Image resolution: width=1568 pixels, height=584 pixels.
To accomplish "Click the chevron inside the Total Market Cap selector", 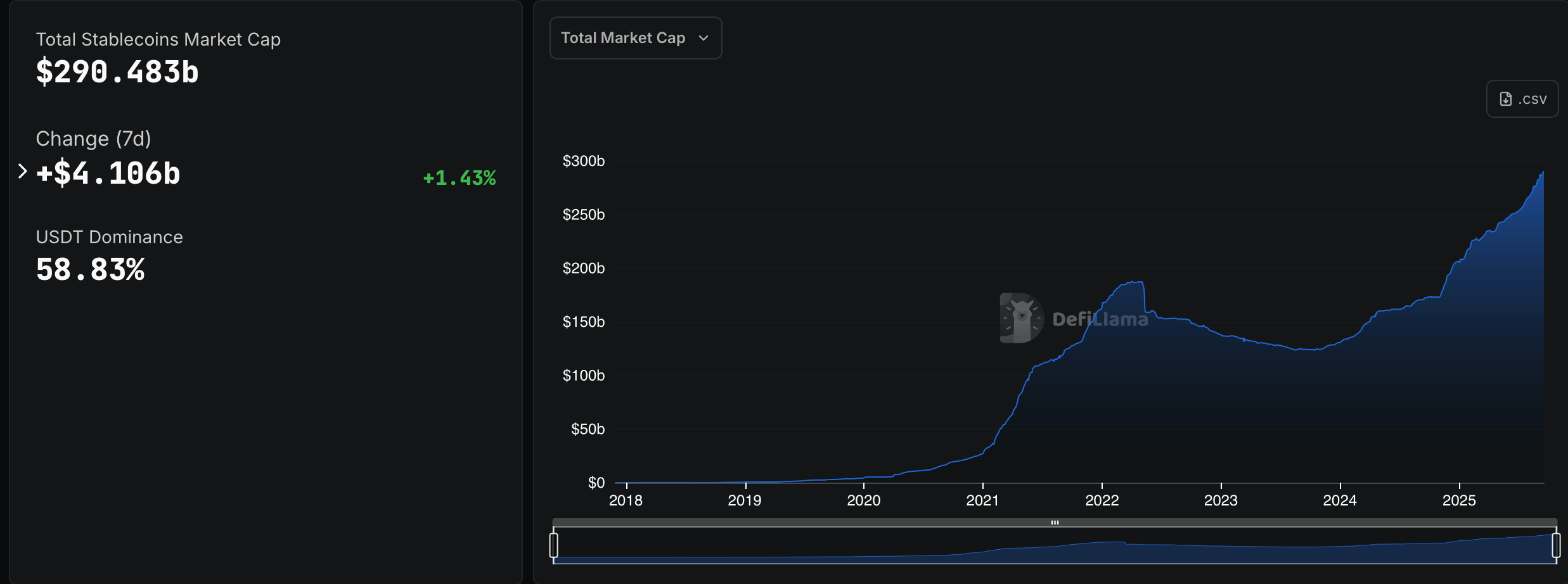I will coord(704,38).
